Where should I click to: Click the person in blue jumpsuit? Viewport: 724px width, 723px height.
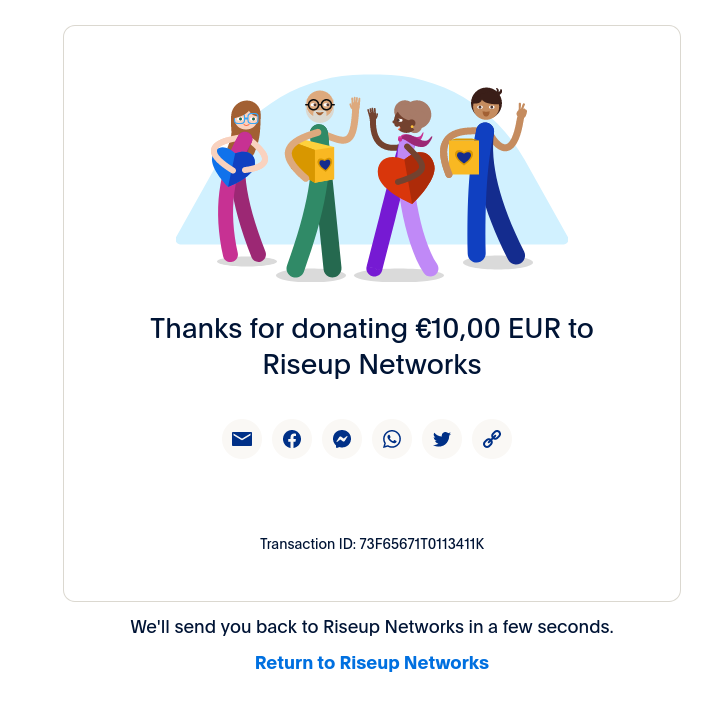485,178
